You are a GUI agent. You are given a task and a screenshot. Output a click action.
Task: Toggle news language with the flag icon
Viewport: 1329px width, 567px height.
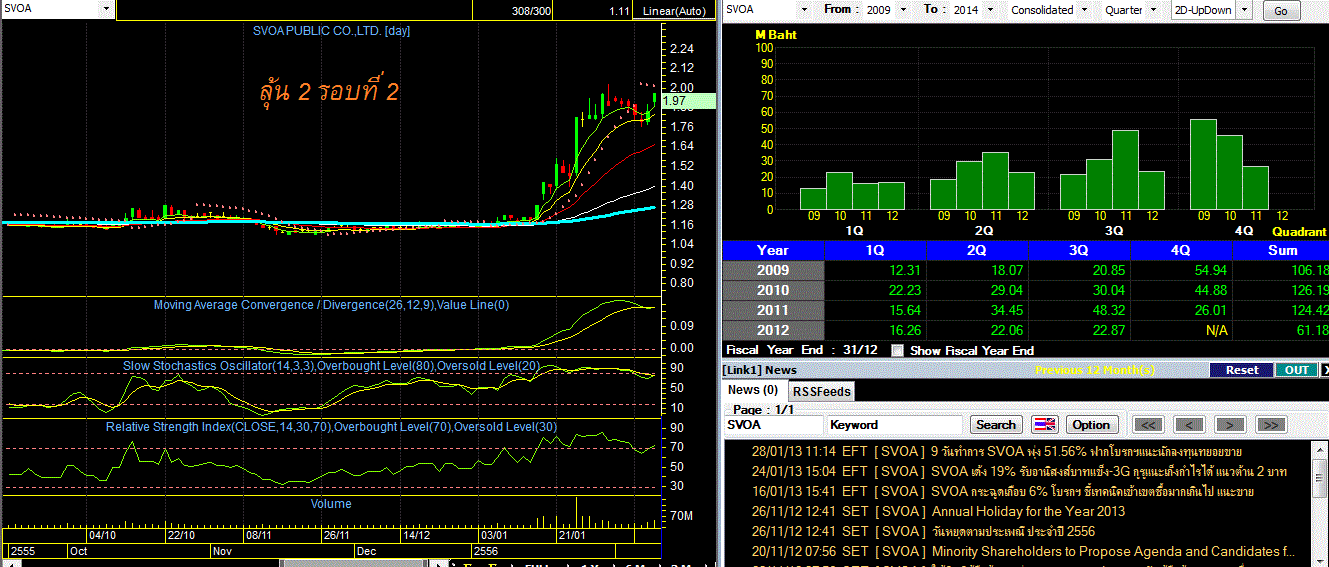1044,425
